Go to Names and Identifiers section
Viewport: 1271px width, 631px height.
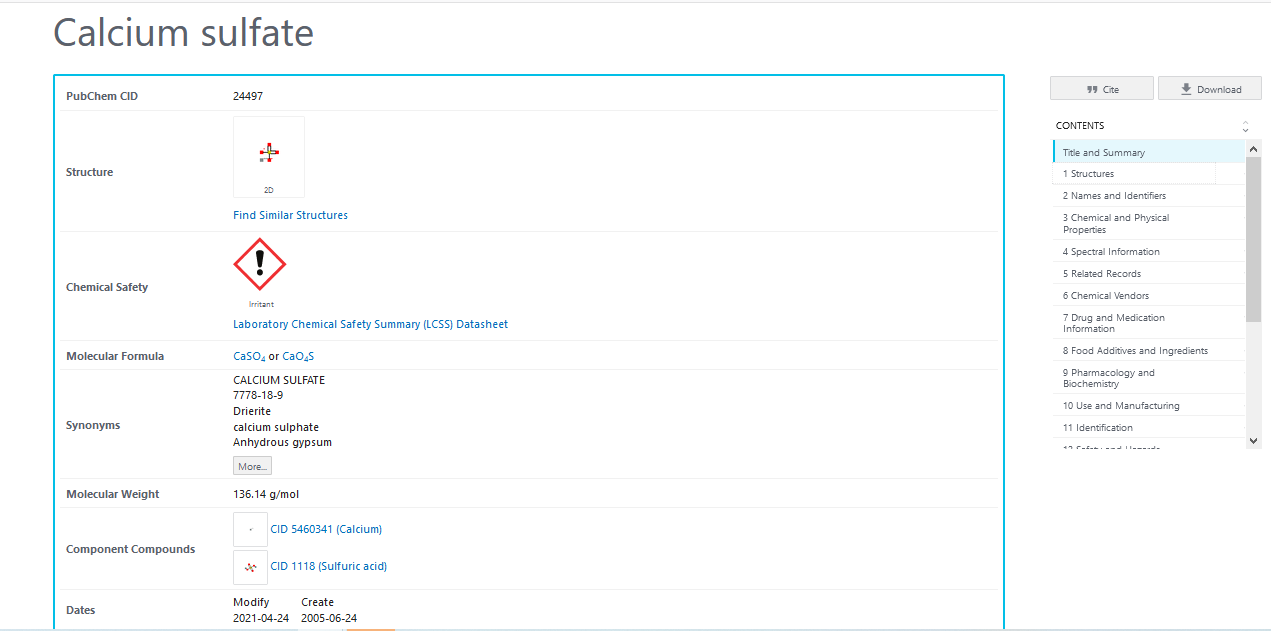pyautogui.click(x=1114, y=196)
